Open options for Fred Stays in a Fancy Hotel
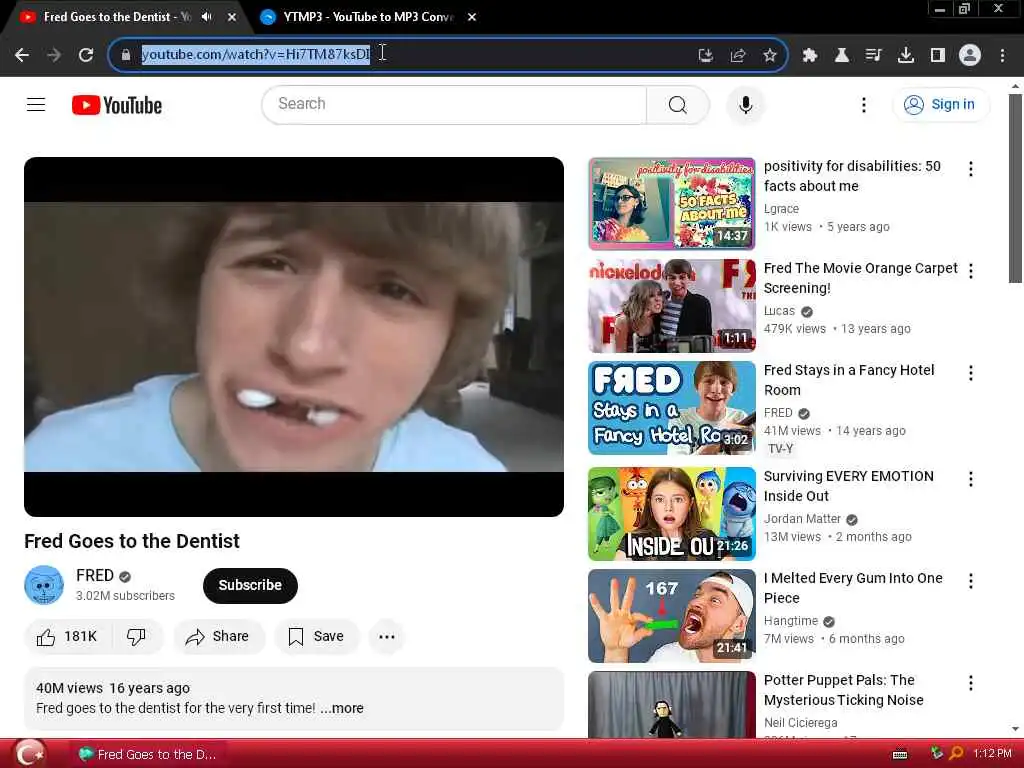 tap(970, 373)
